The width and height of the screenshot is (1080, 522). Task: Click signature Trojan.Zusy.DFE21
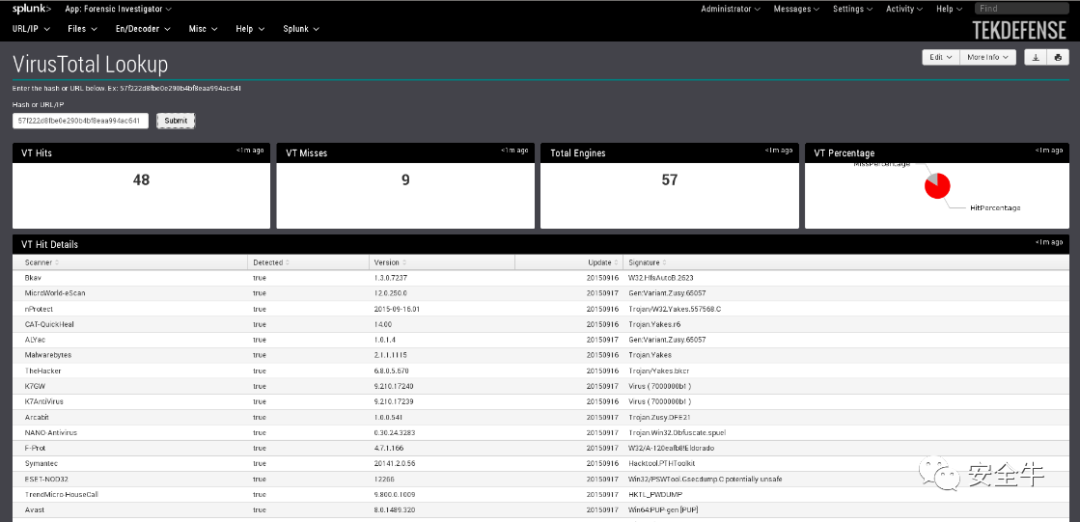[x=661, y=417]
